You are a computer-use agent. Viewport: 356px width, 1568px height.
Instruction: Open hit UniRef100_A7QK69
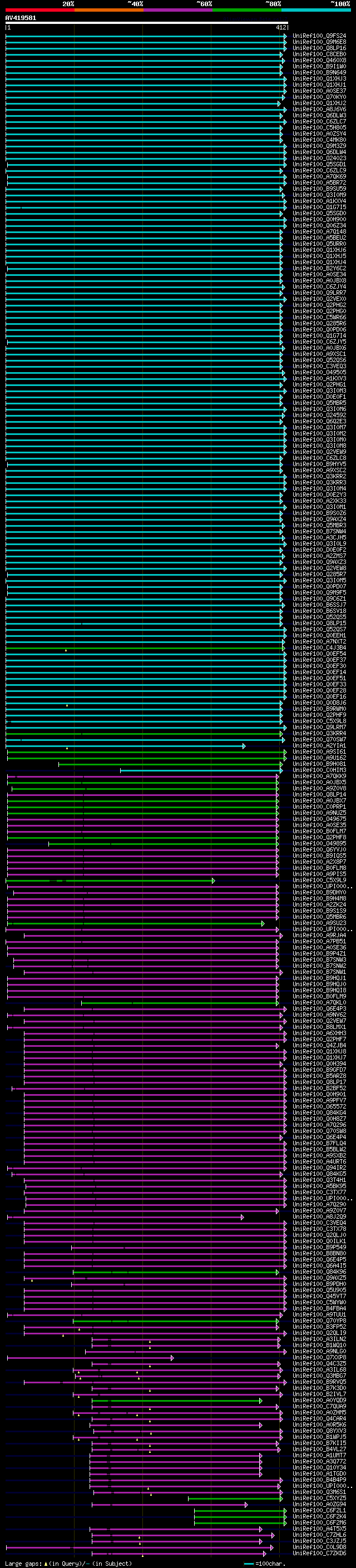319,176
